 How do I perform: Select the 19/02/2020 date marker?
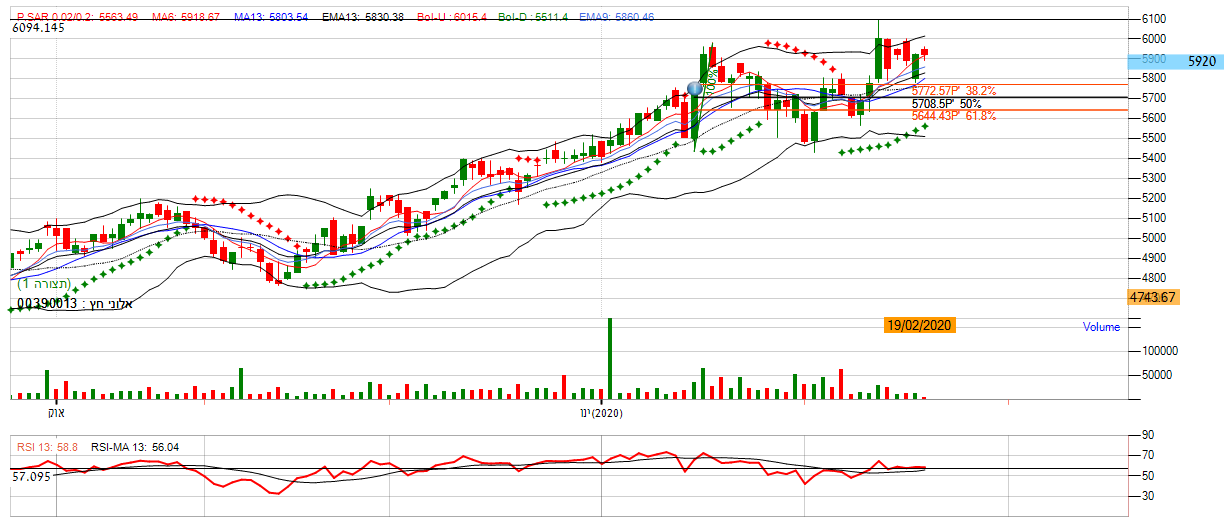919,325
